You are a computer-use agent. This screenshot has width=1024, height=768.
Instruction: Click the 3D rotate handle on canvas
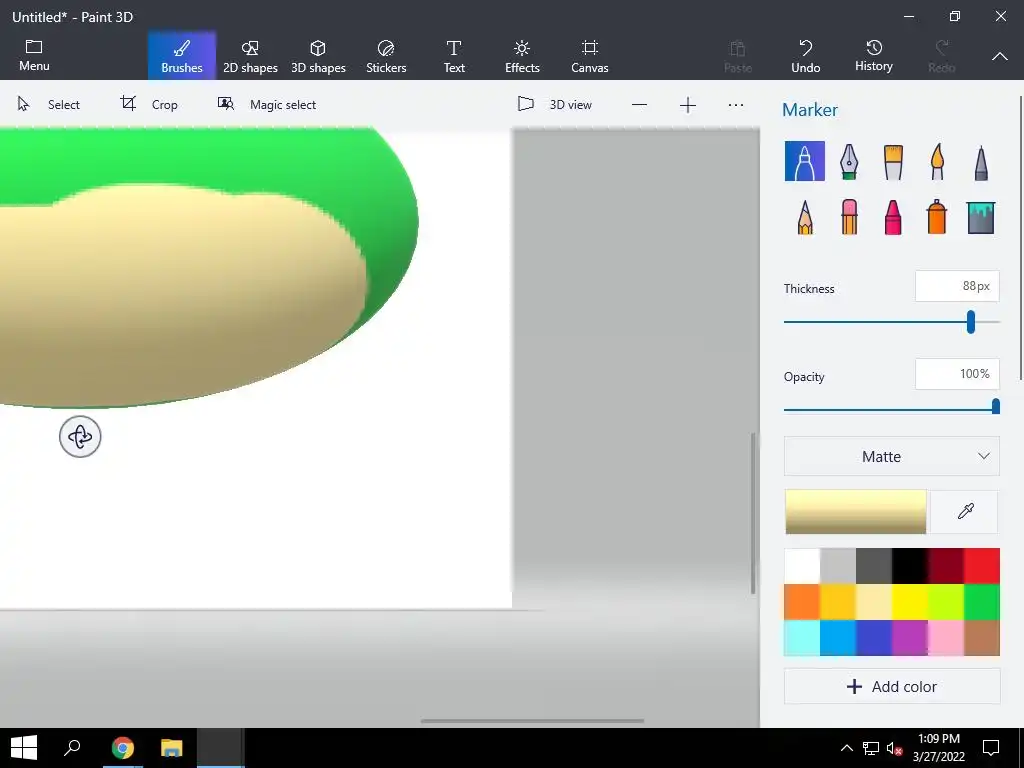pyautogui.click(x=80, y=437)
